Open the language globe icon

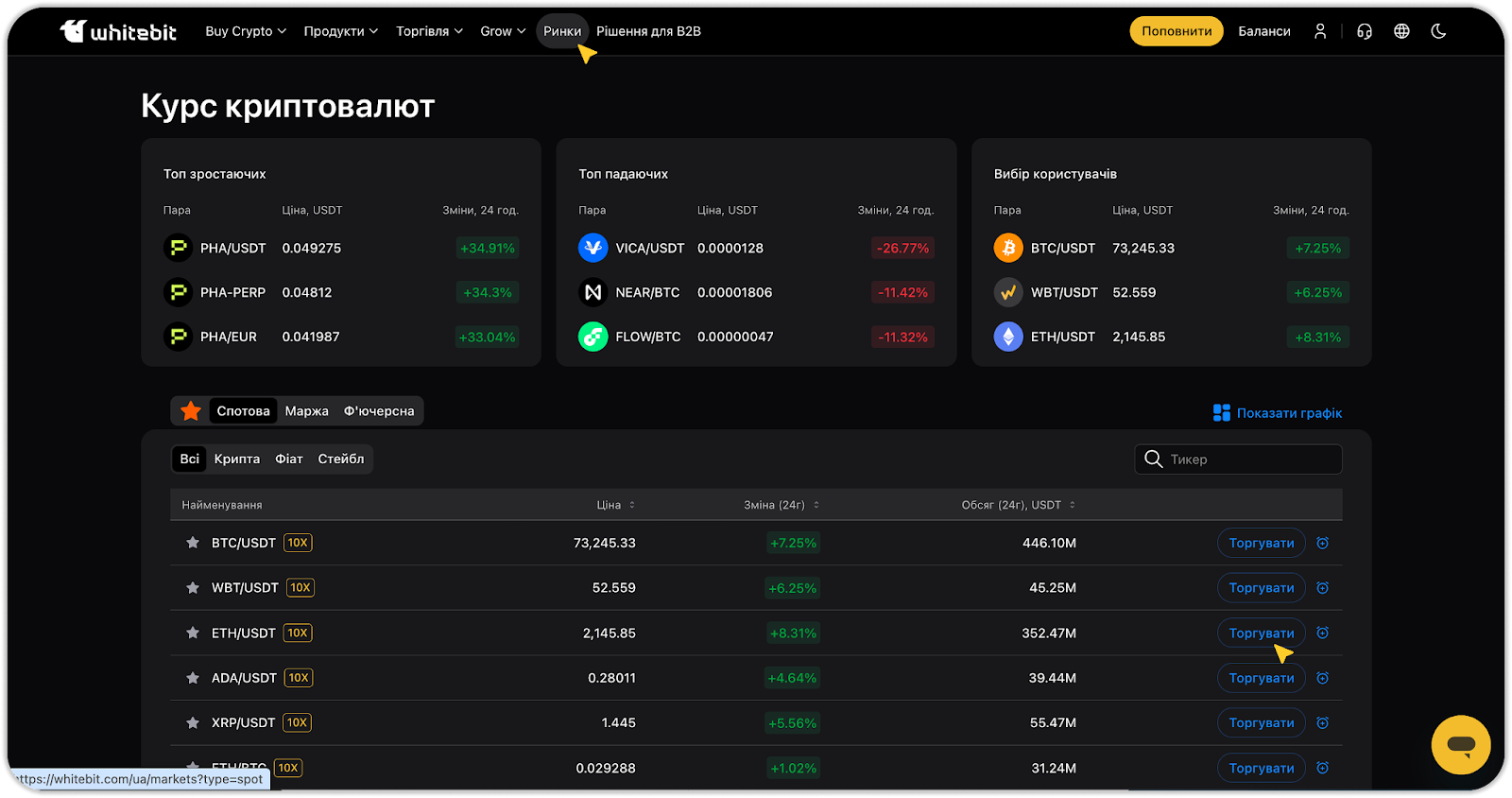pyautogui.click(x=1401, y=31)
